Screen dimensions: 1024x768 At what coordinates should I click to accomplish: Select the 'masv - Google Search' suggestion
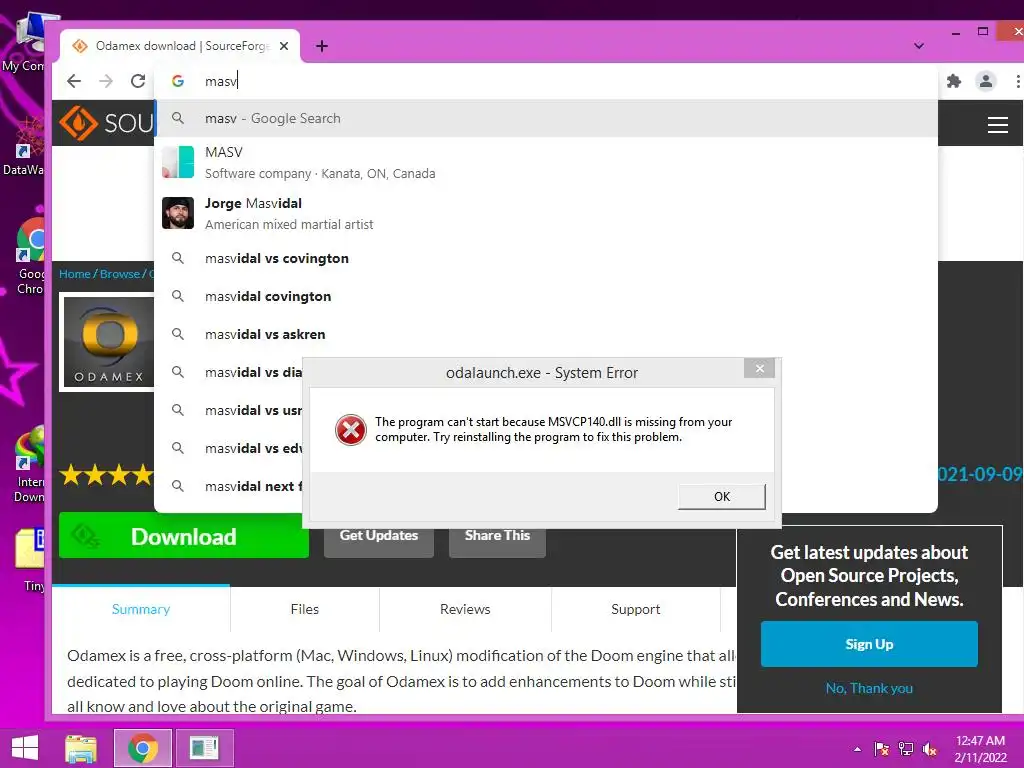pyautogui.click(x=546, y=118)
